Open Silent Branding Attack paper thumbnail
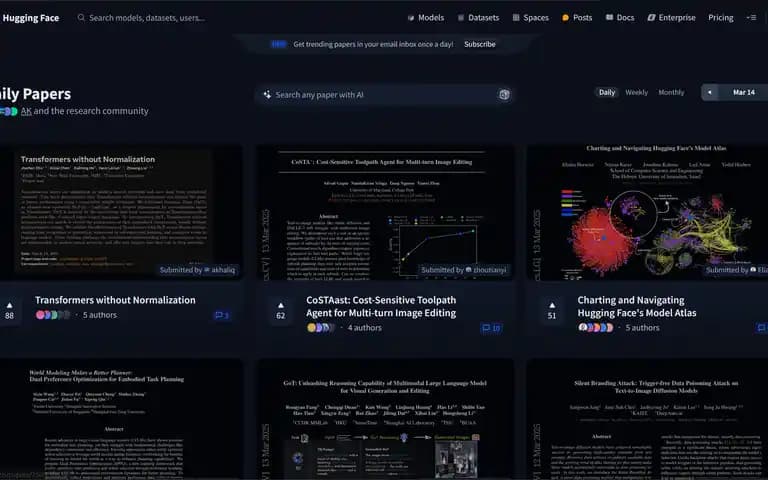Image resolution: width=768 pixels, height=480 pixels. pos(648,419)
